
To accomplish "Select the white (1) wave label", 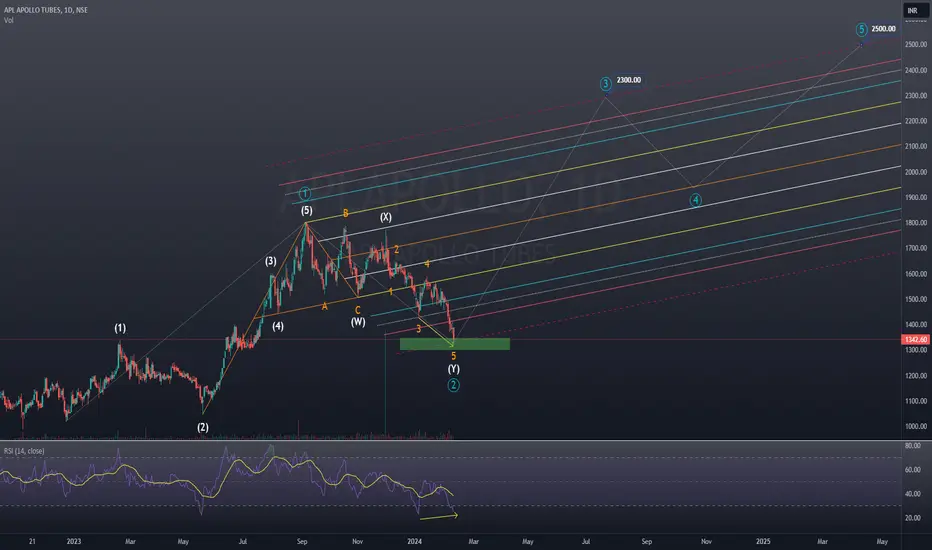I will (x=120, y=328).
